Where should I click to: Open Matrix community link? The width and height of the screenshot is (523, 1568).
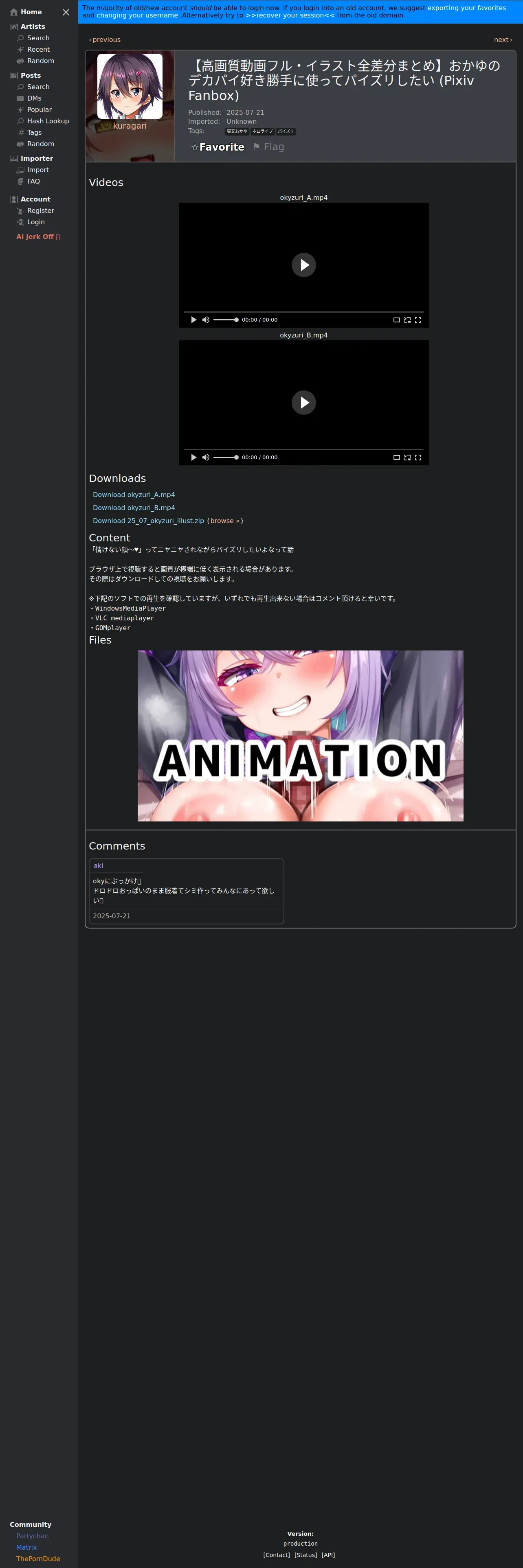pos(26,1547)
